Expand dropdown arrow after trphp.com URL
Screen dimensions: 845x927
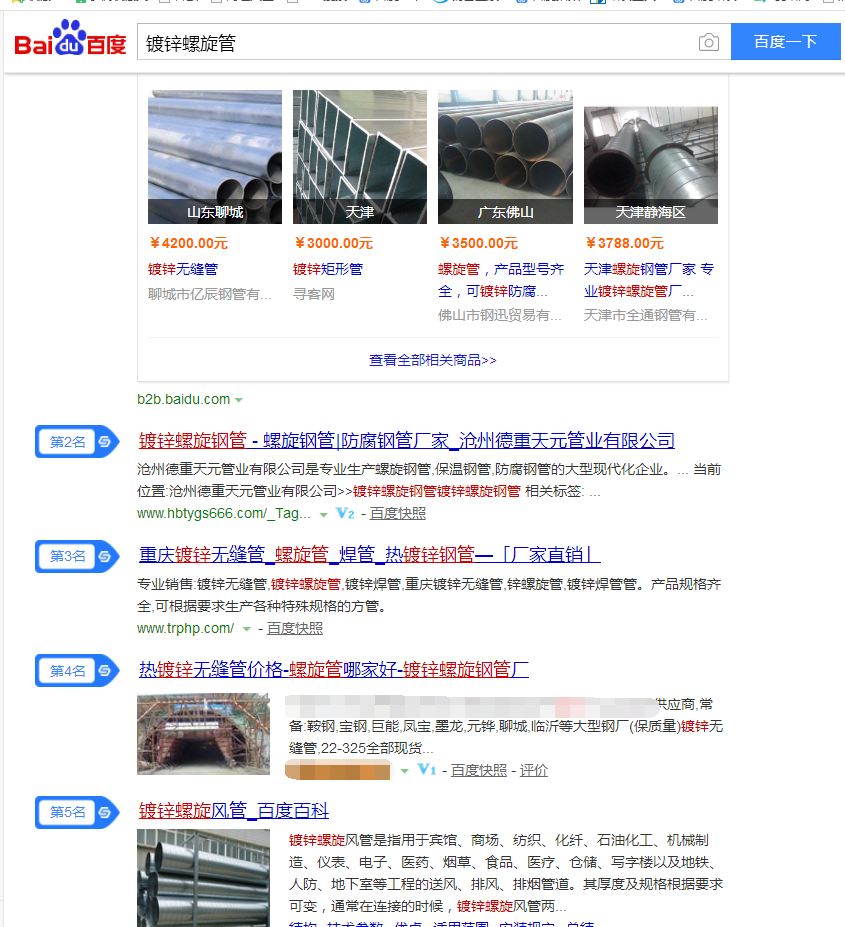click(247, 630)
